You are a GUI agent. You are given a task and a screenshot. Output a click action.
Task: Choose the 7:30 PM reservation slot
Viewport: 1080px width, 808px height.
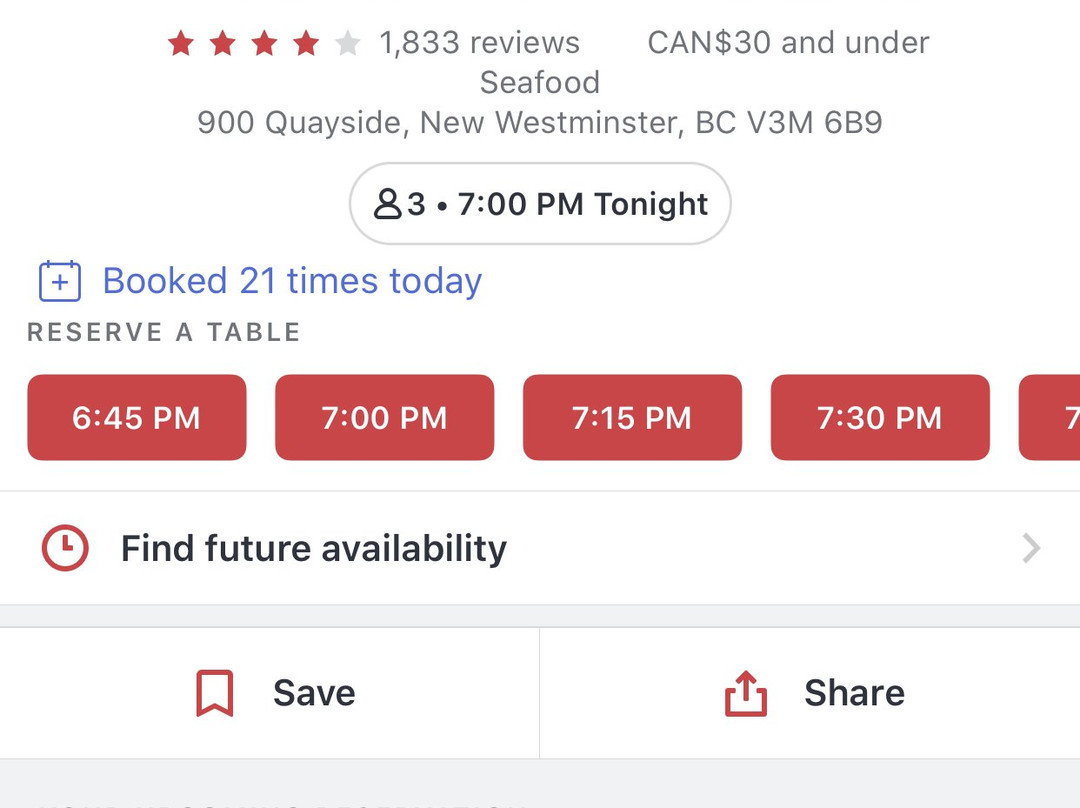click(880, 417)
